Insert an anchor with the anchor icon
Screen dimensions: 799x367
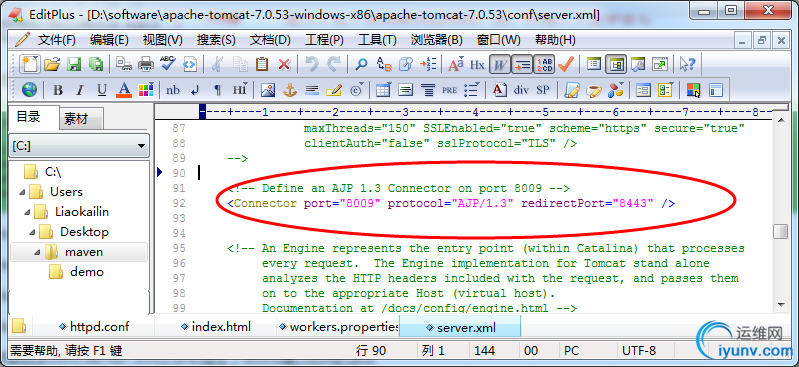point(289,90)
